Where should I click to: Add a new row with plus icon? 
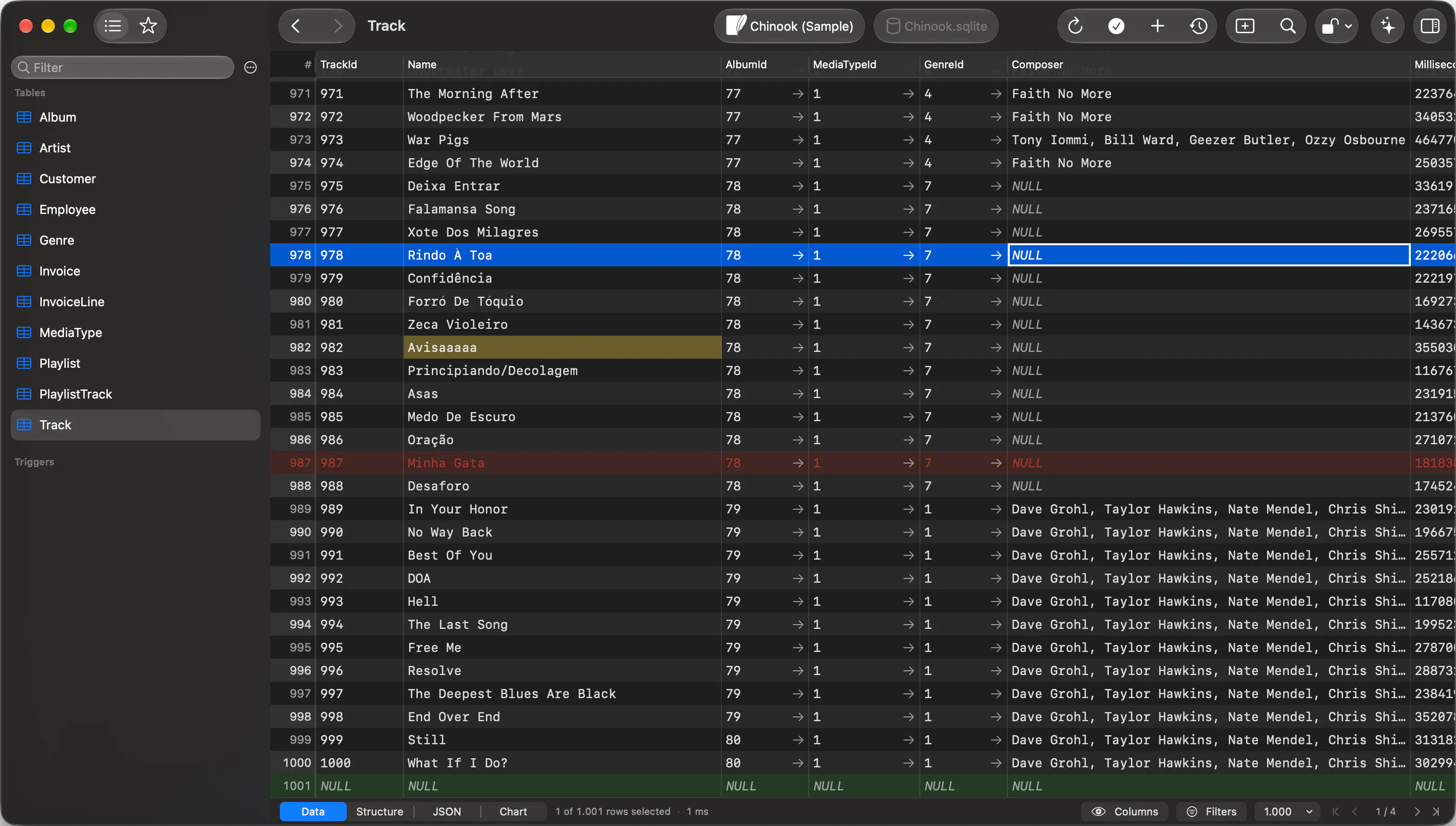click(x=1157, y=26)
